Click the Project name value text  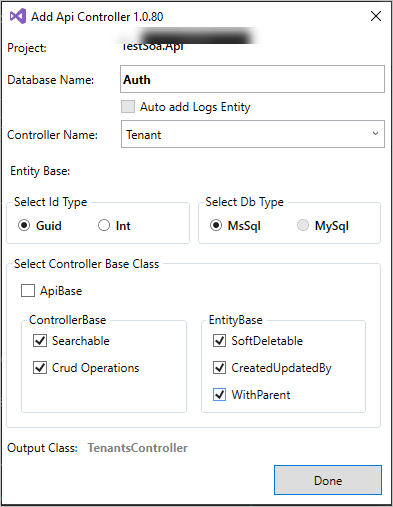click(153, 47)
